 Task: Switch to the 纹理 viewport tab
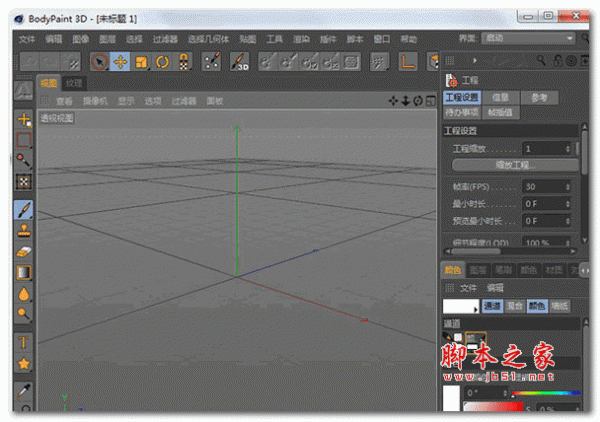[x=75, y=83]
